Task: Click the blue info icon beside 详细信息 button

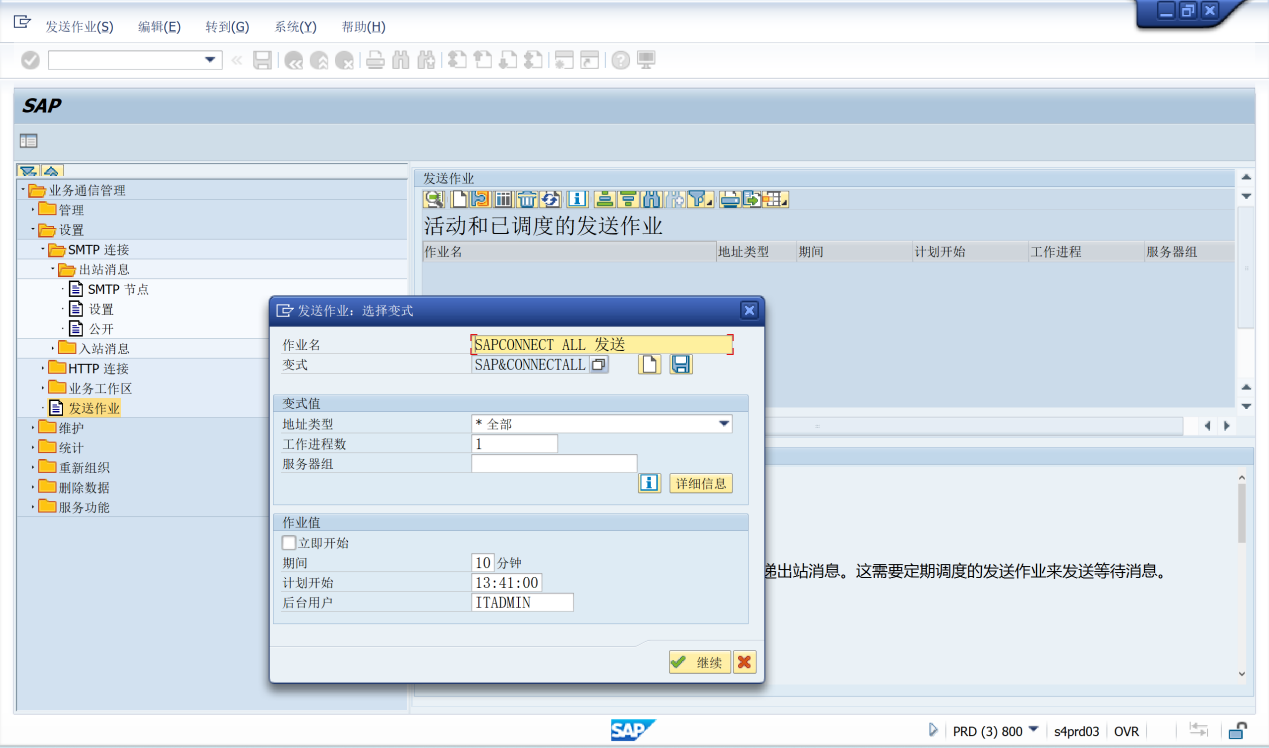Action: [x=650, y=483]
